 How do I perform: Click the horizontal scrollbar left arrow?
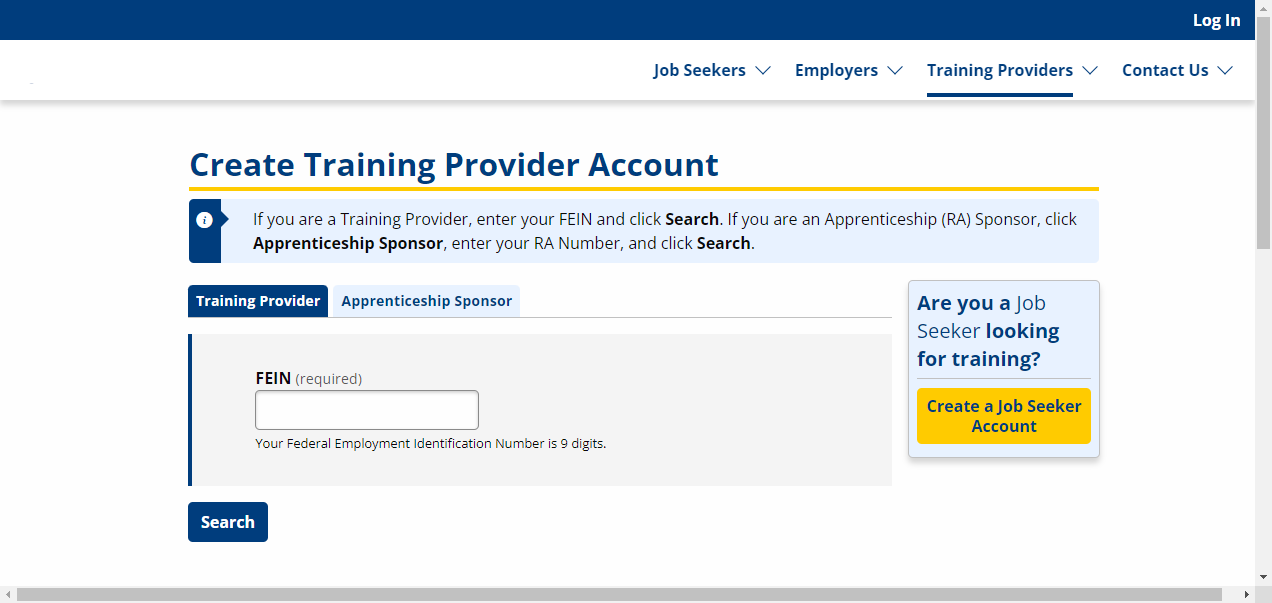click(x=8, y=594)
